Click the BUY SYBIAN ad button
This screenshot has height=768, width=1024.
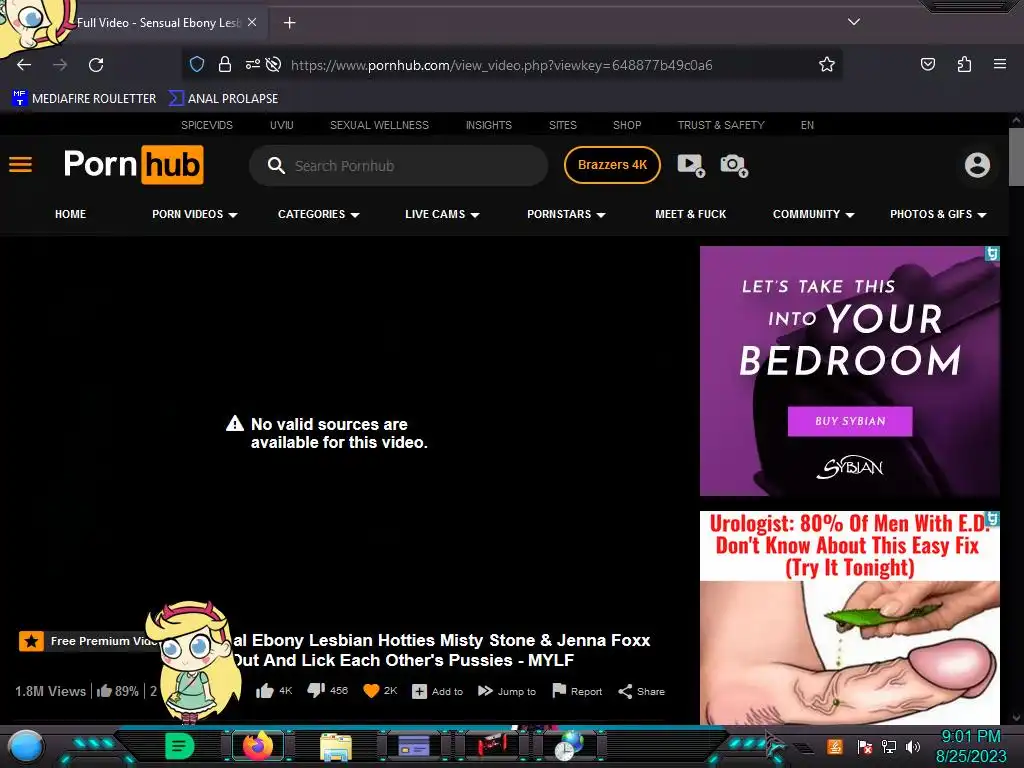click(x=850, y=421)
